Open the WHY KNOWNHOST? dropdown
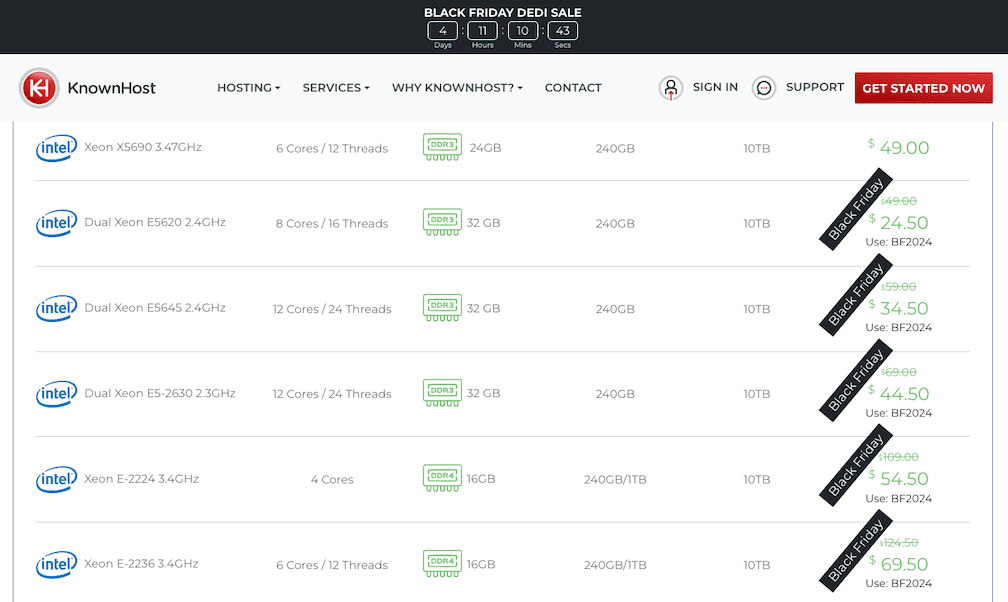Viewport: 1008px width, 602px height. tap(456, 88)
